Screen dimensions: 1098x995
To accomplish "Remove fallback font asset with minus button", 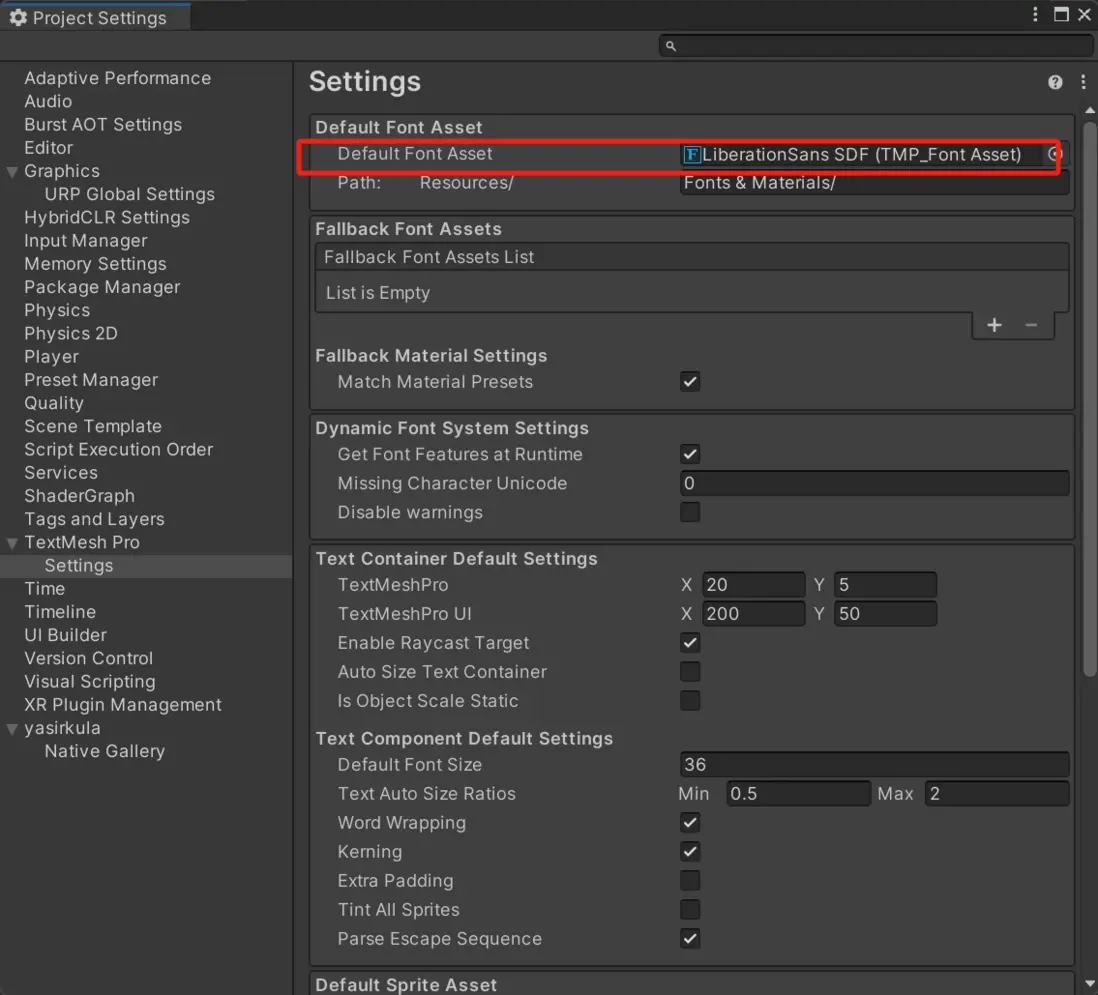I will pyautogui.click(x=1031, y=325).
